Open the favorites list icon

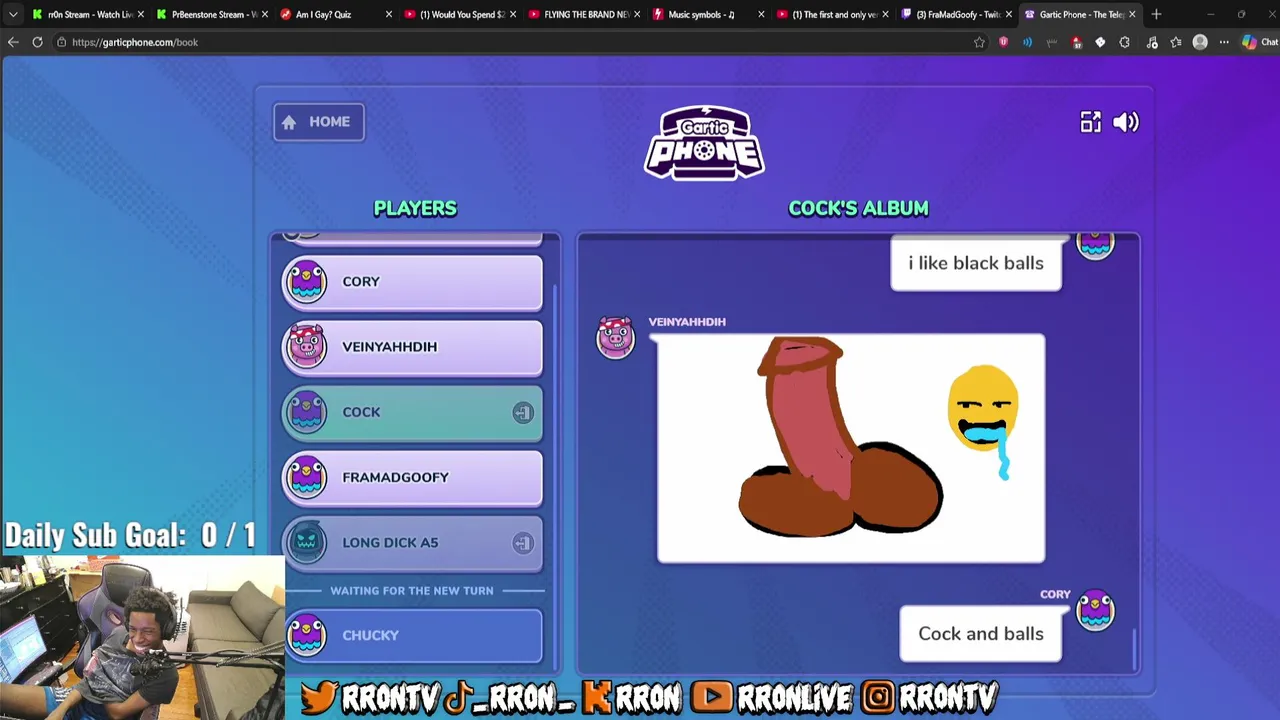(1176, 42)
